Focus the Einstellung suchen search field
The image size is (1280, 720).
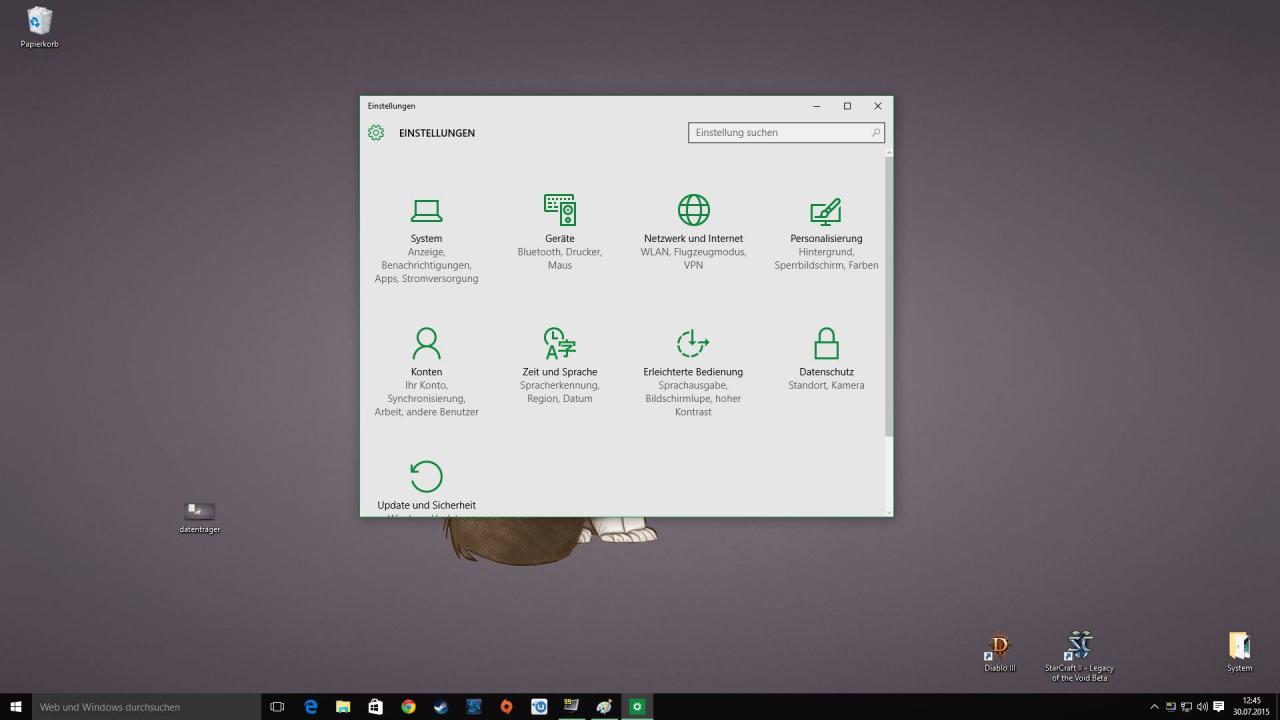[786, 132]
